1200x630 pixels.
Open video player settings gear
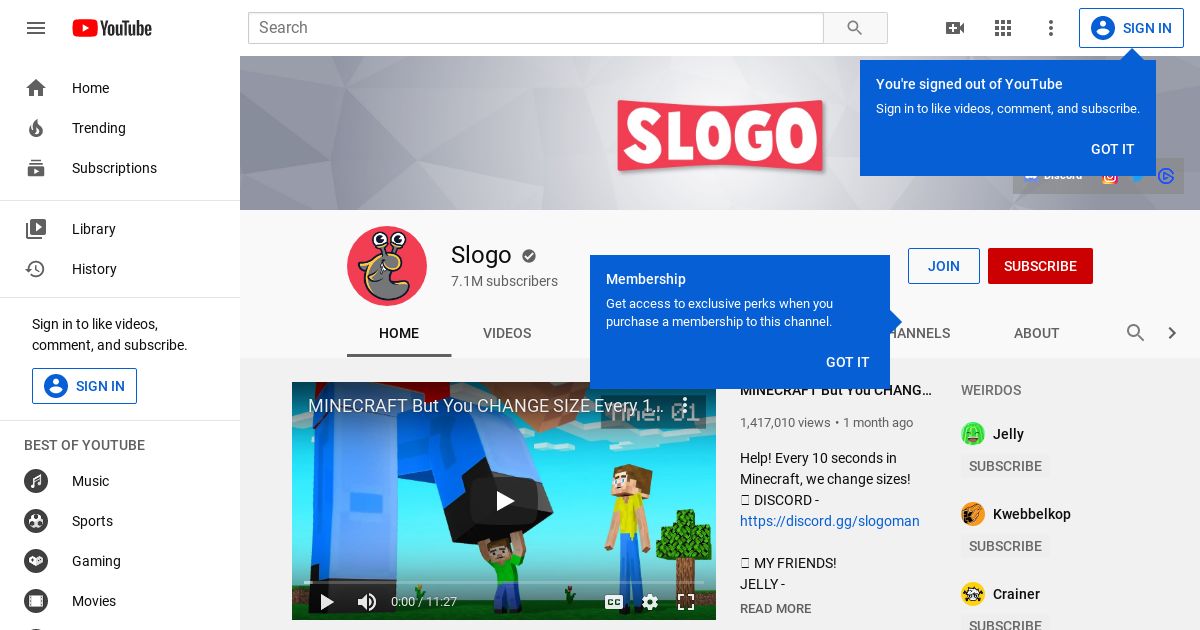(650, 602)
